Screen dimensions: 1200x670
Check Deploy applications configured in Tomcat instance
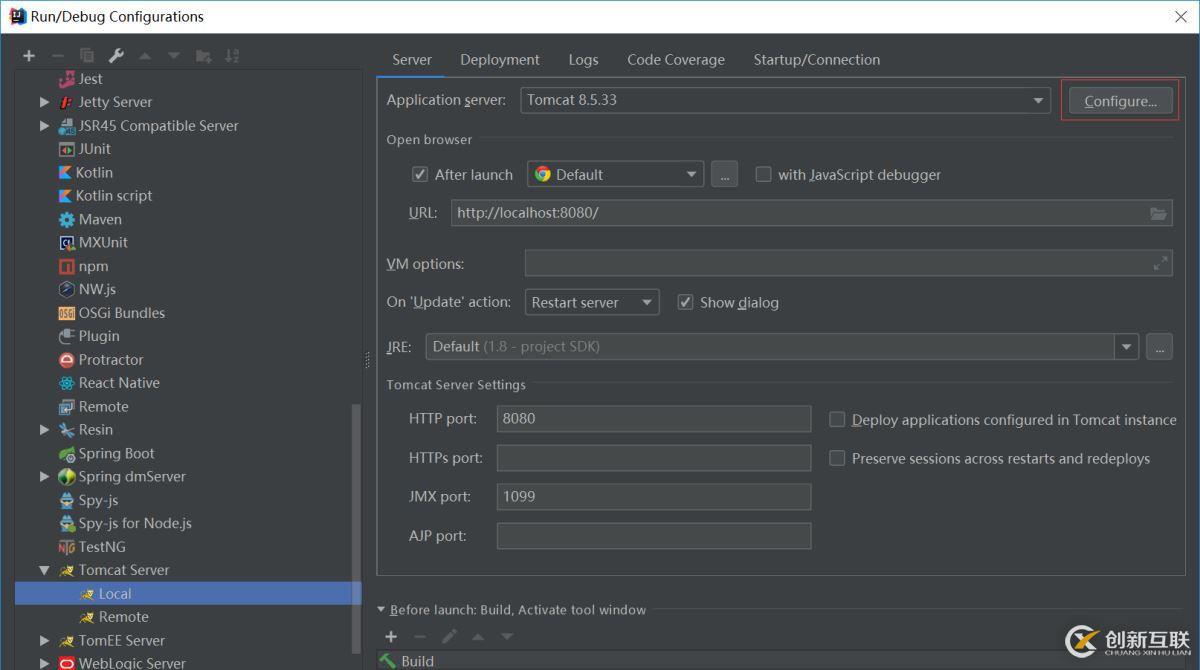(x=836, y=419)
